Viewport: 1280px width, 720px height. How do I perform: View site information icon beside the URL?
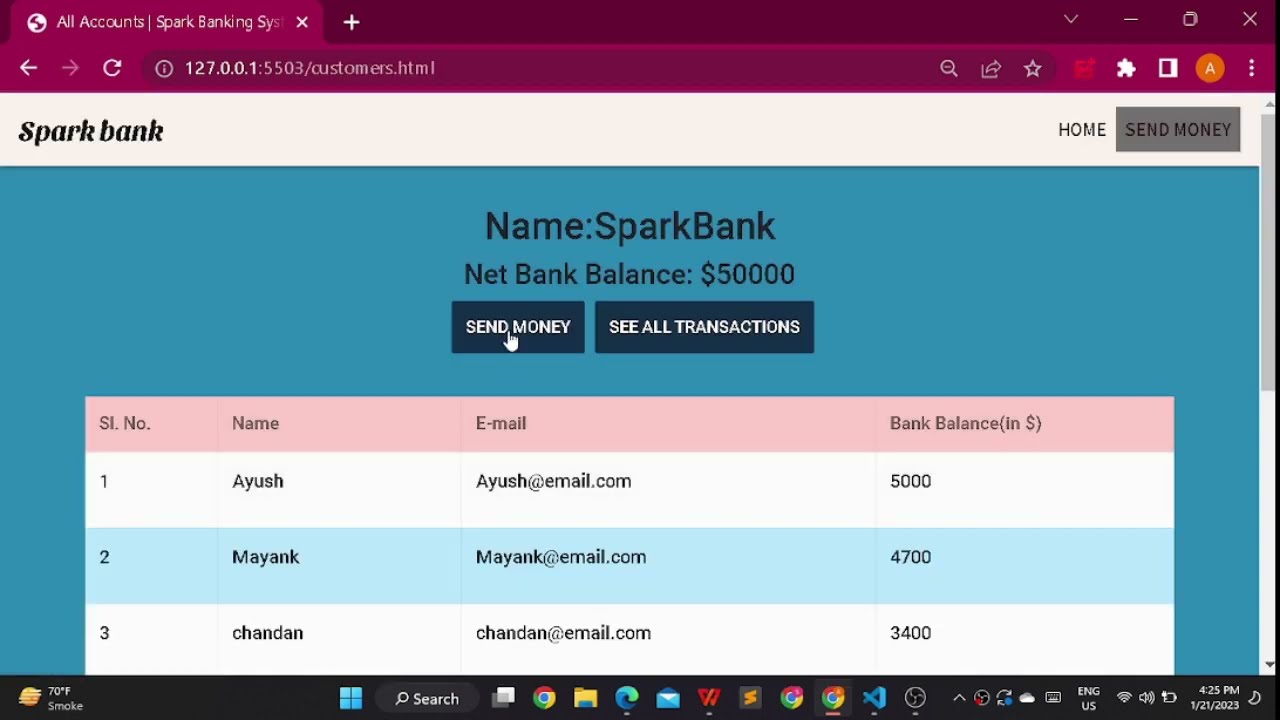coord(164,68)
